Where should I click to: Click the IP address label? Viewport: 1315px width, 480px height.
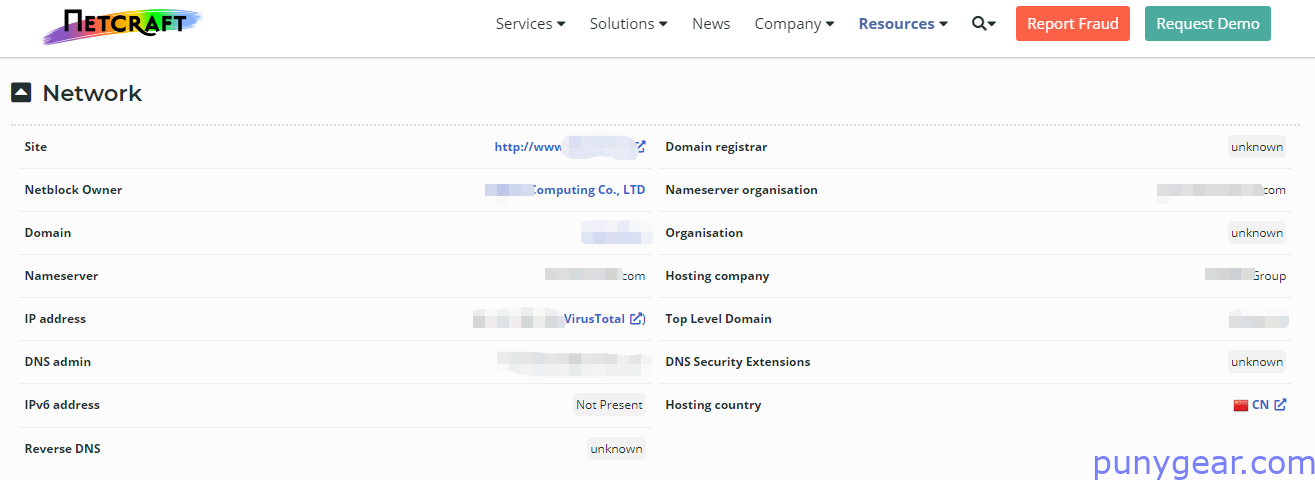tap(55, 319)
